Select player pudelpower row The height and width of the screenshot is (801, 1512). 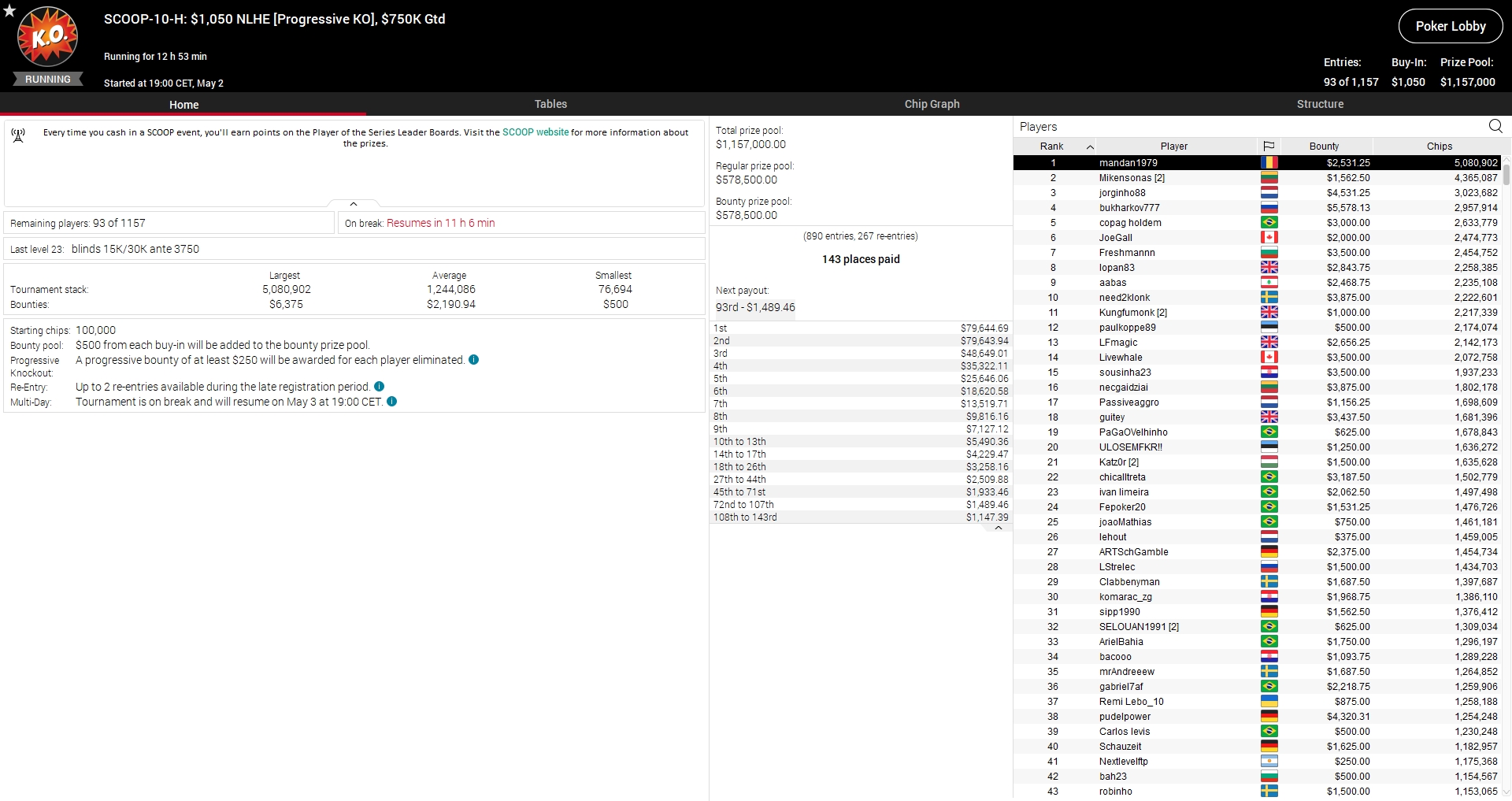[x=1257, y=717]
